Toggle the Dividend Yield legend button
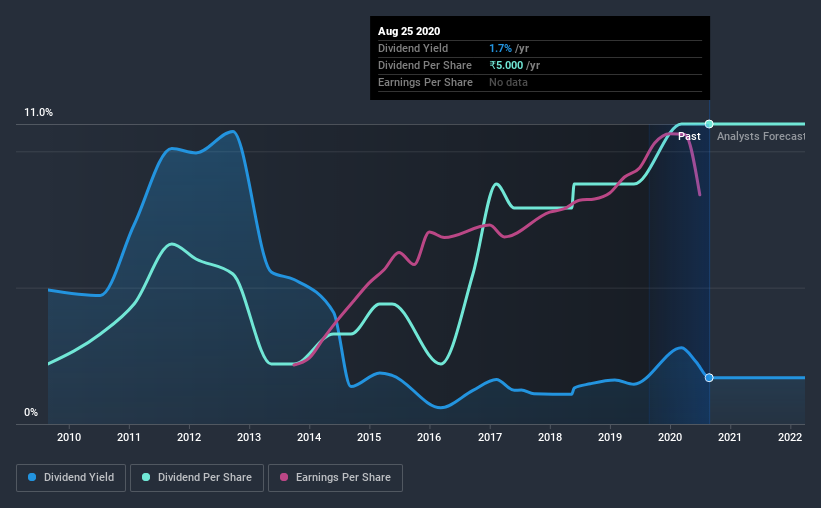Screen dimensions: 821x508 tap(71, 478)
